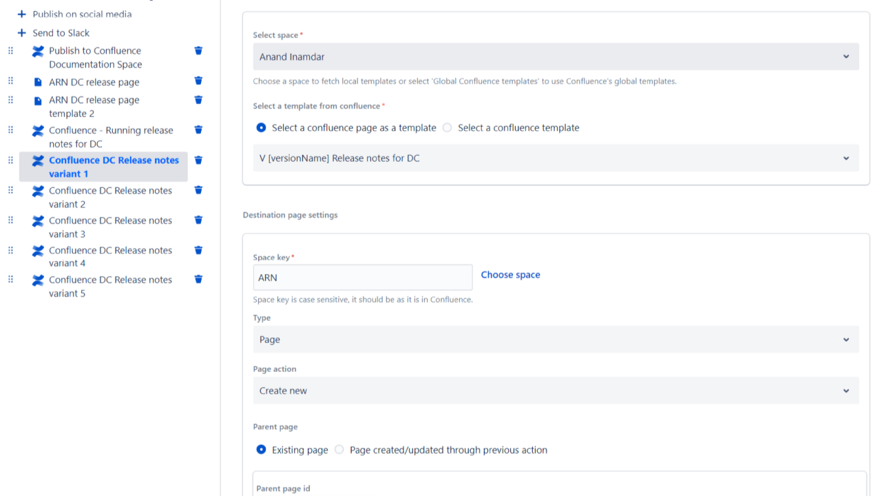Click plus icon for Publish on social media
The width and height of the screenshot is (871, 496).
point(22,14)
